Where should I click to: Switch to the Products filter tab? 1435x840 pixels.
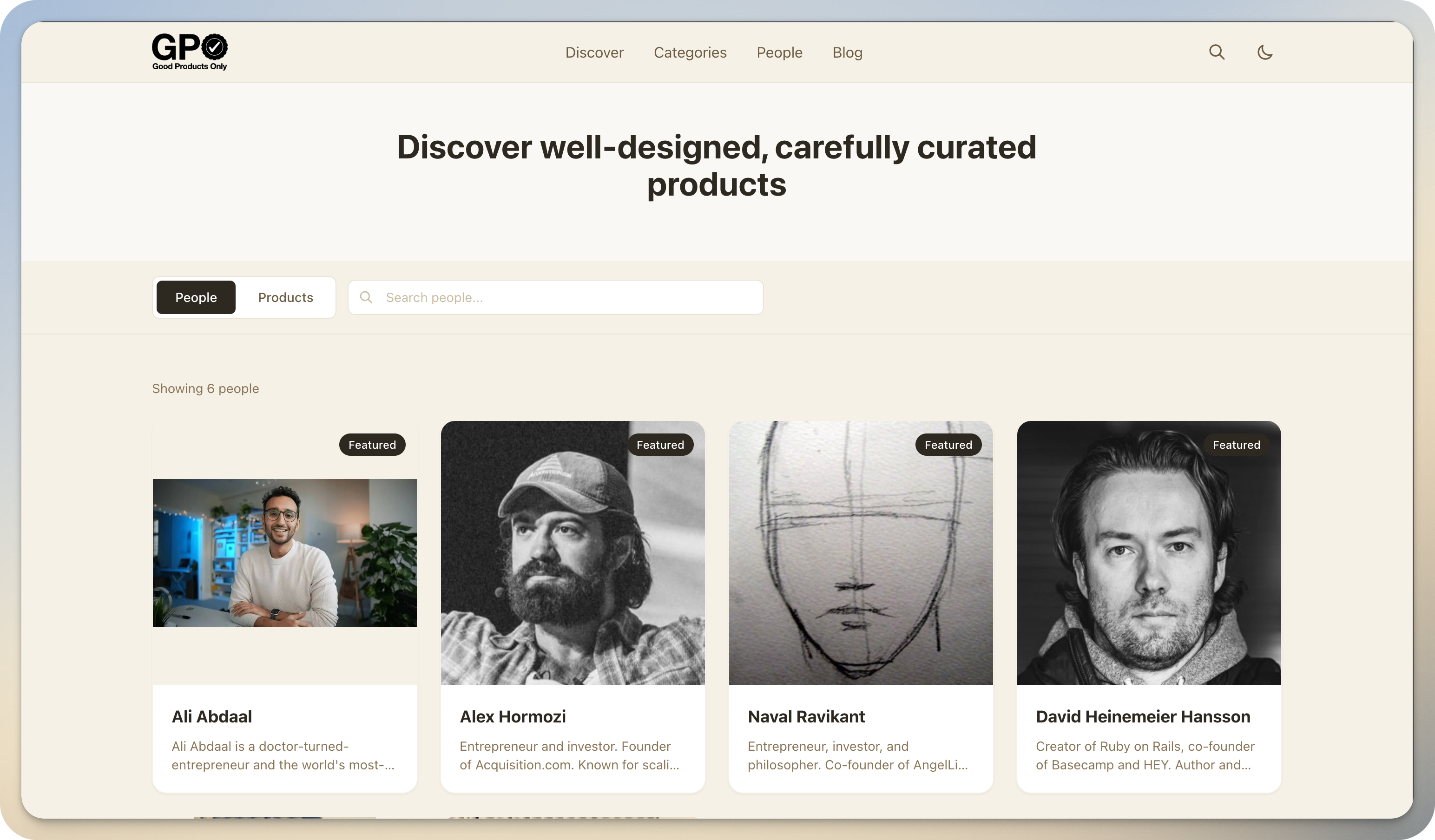click(x=285, y=297)
